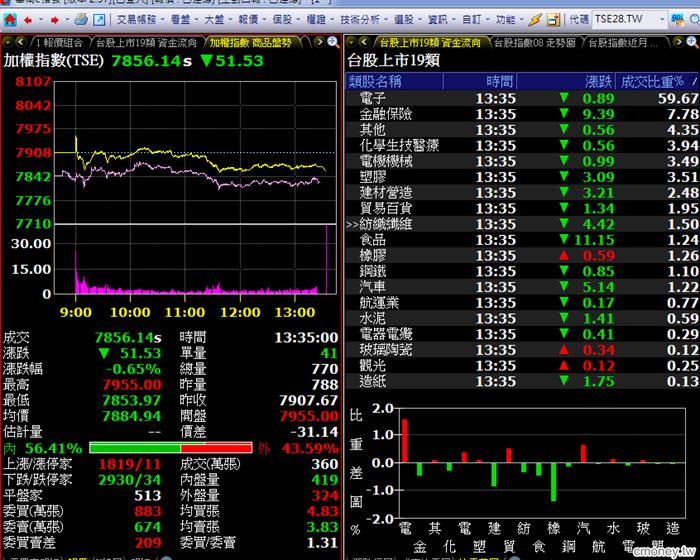700x560 pixels.
Task: Click the right panel's magnifier zoom icon
Action: point(692,42)
